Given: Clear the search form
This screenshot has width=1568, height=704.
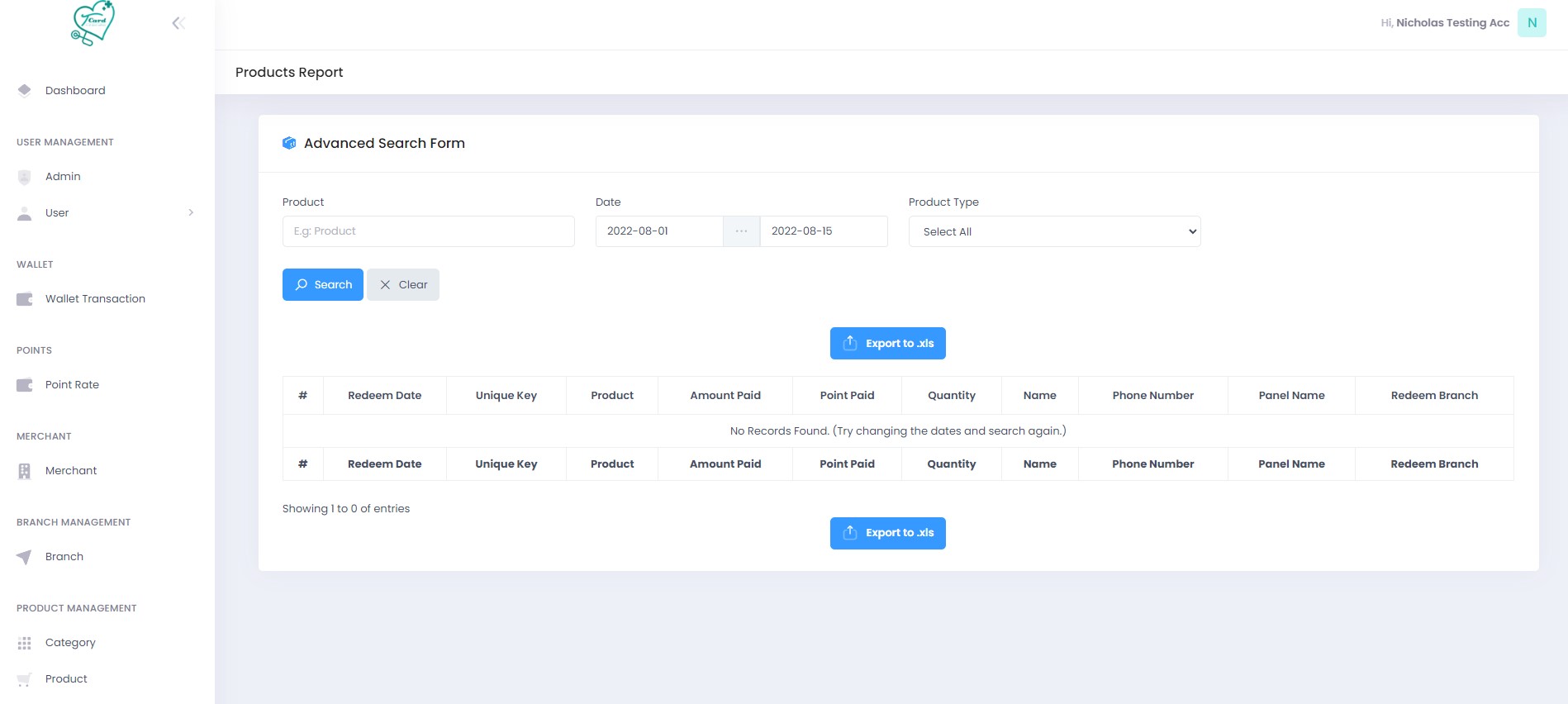Looking at the screenshot, I should pyautogui.click(x=403, y=285).
